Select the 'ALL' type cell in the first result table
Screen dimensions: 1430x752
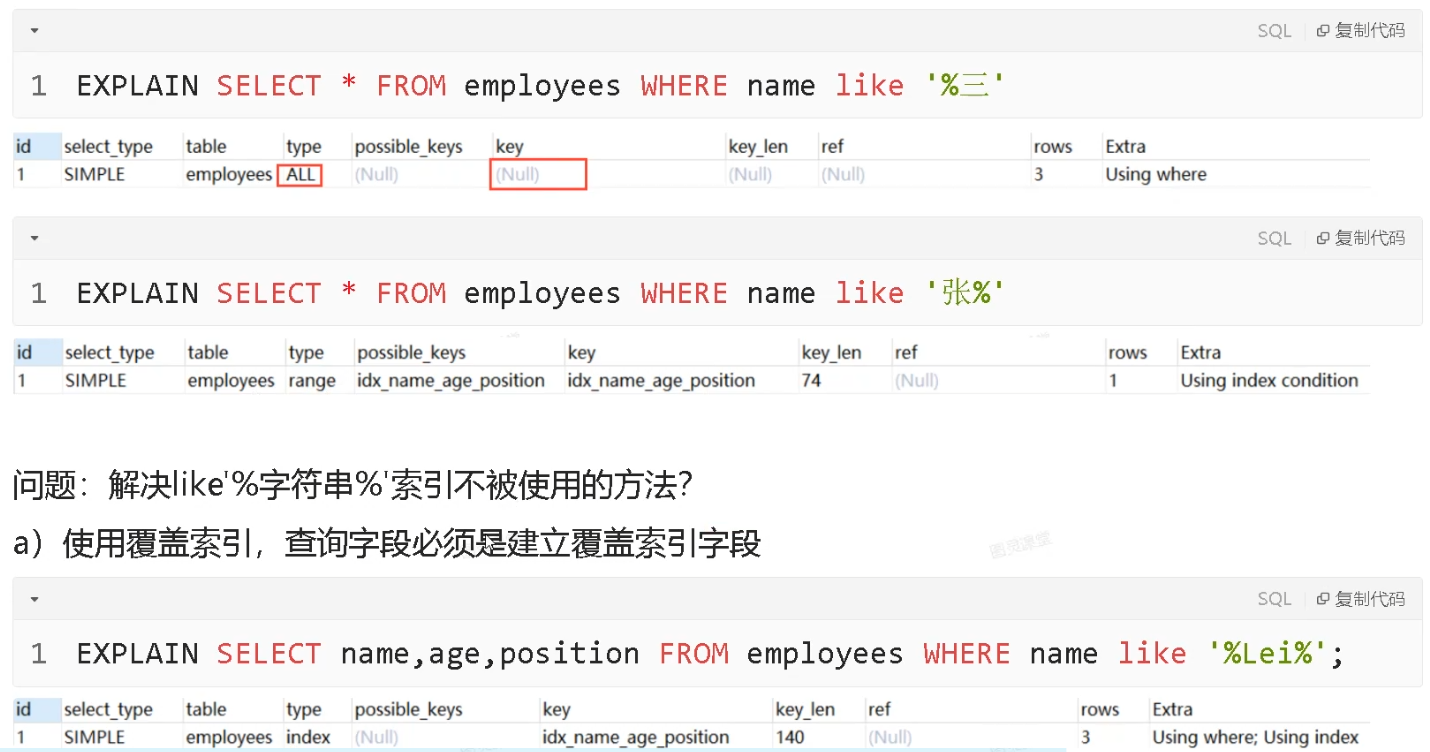pos(300,175)
